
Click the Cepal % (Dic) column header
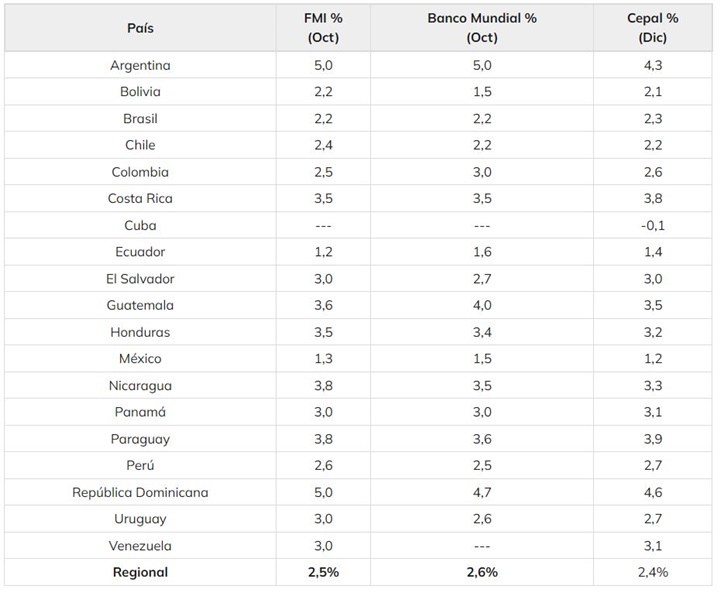tap(653, 28)
